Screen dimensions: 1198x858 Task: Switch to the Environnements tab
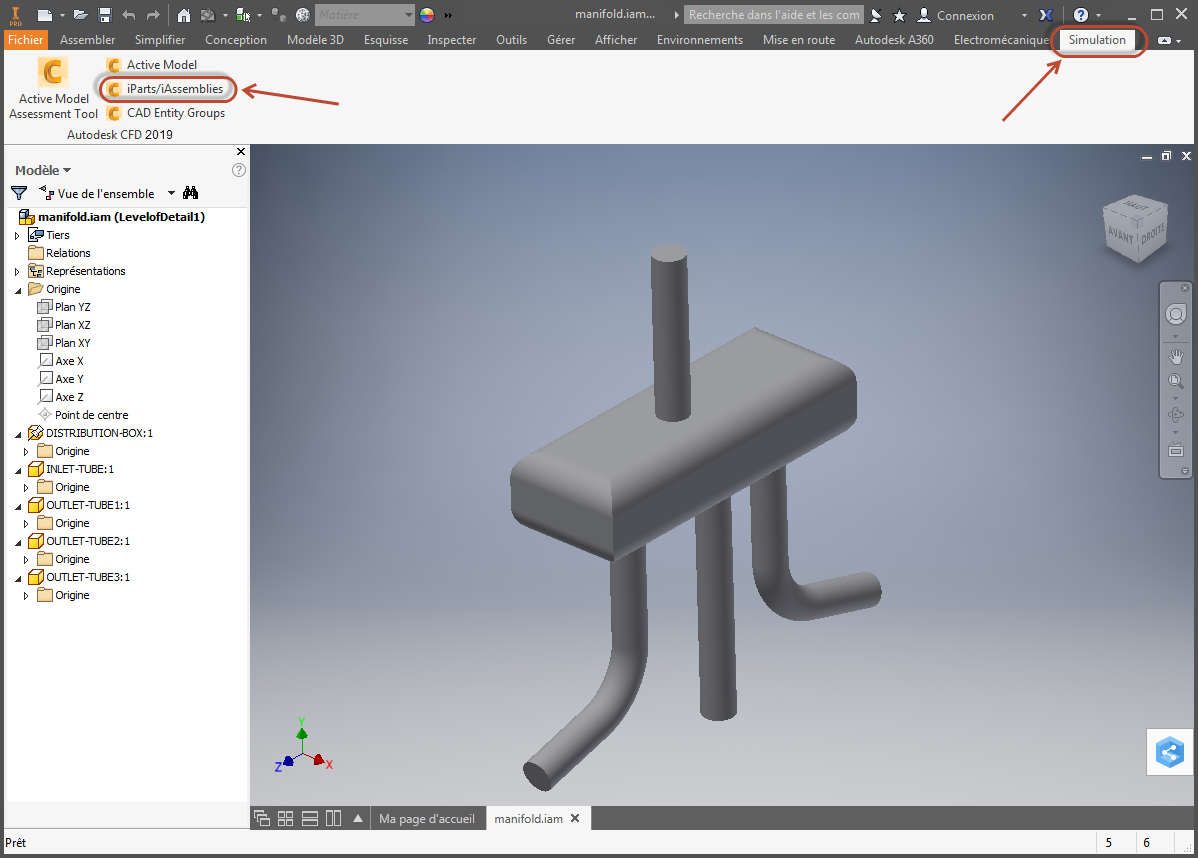(699, 40)
